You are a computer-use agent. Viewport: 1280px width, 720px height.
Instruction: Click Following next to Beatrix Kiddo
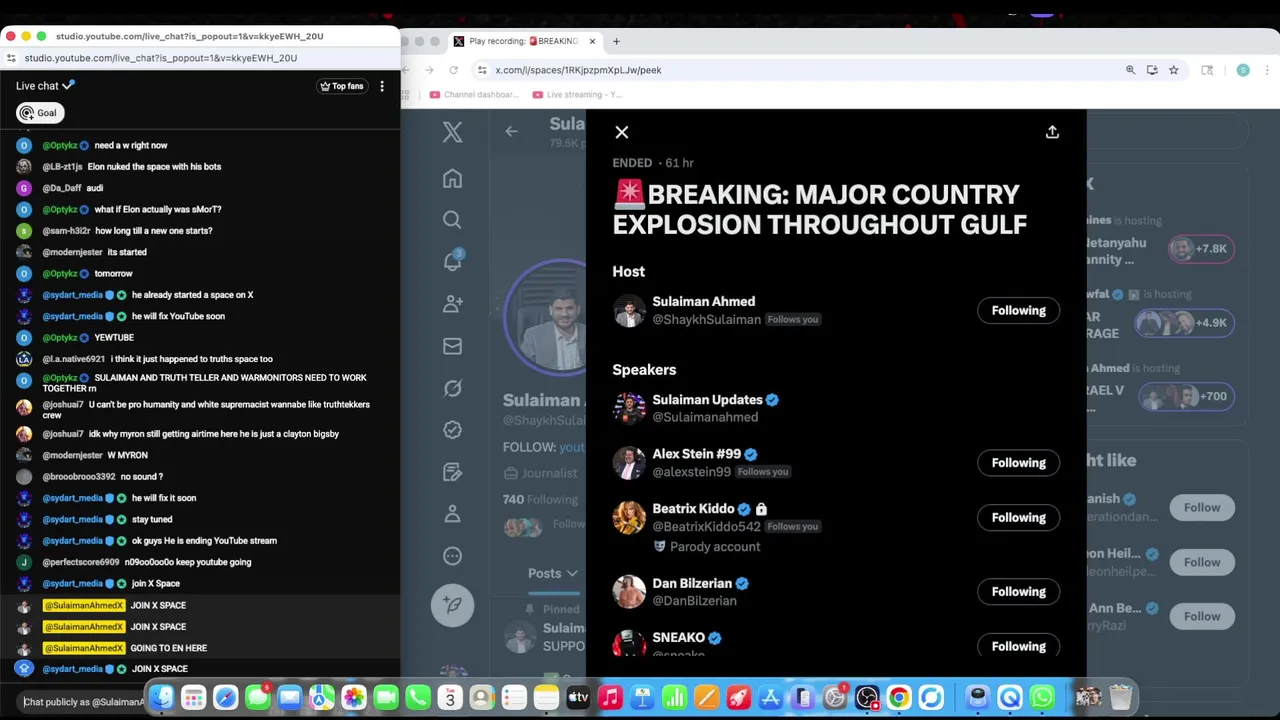coord(1018,518)
